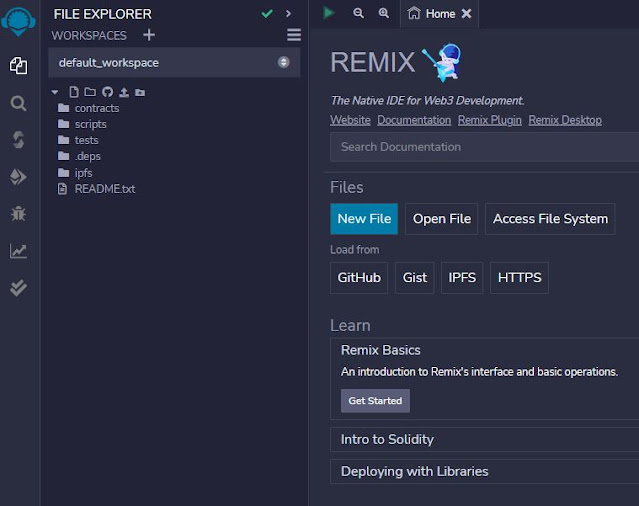This screenshot has height=506, width=639.
Task: Open the Solidity compiler sidebar icon
Action: click(18, 140)
